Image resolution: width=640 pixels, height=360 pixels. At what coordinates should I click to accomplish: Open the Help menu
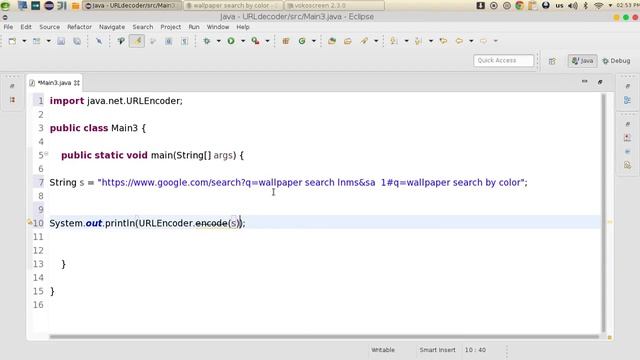[x=243, y=27]
